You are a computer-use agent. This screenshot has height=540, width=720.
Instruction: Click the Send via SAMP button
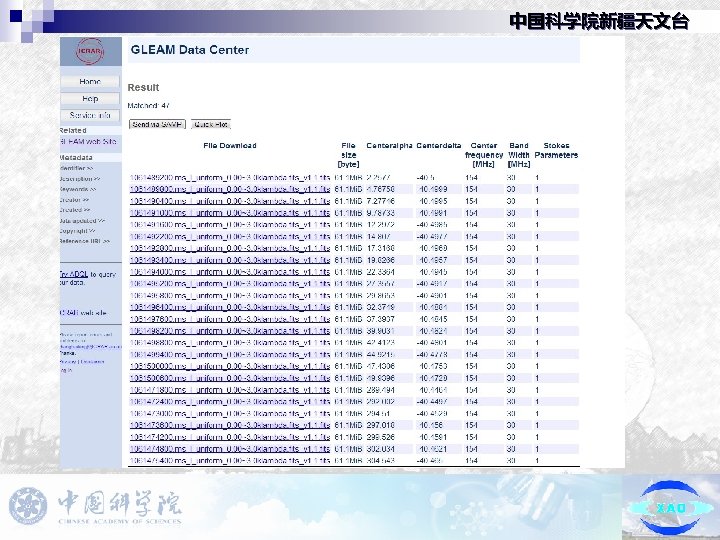(x=158, y=124)
